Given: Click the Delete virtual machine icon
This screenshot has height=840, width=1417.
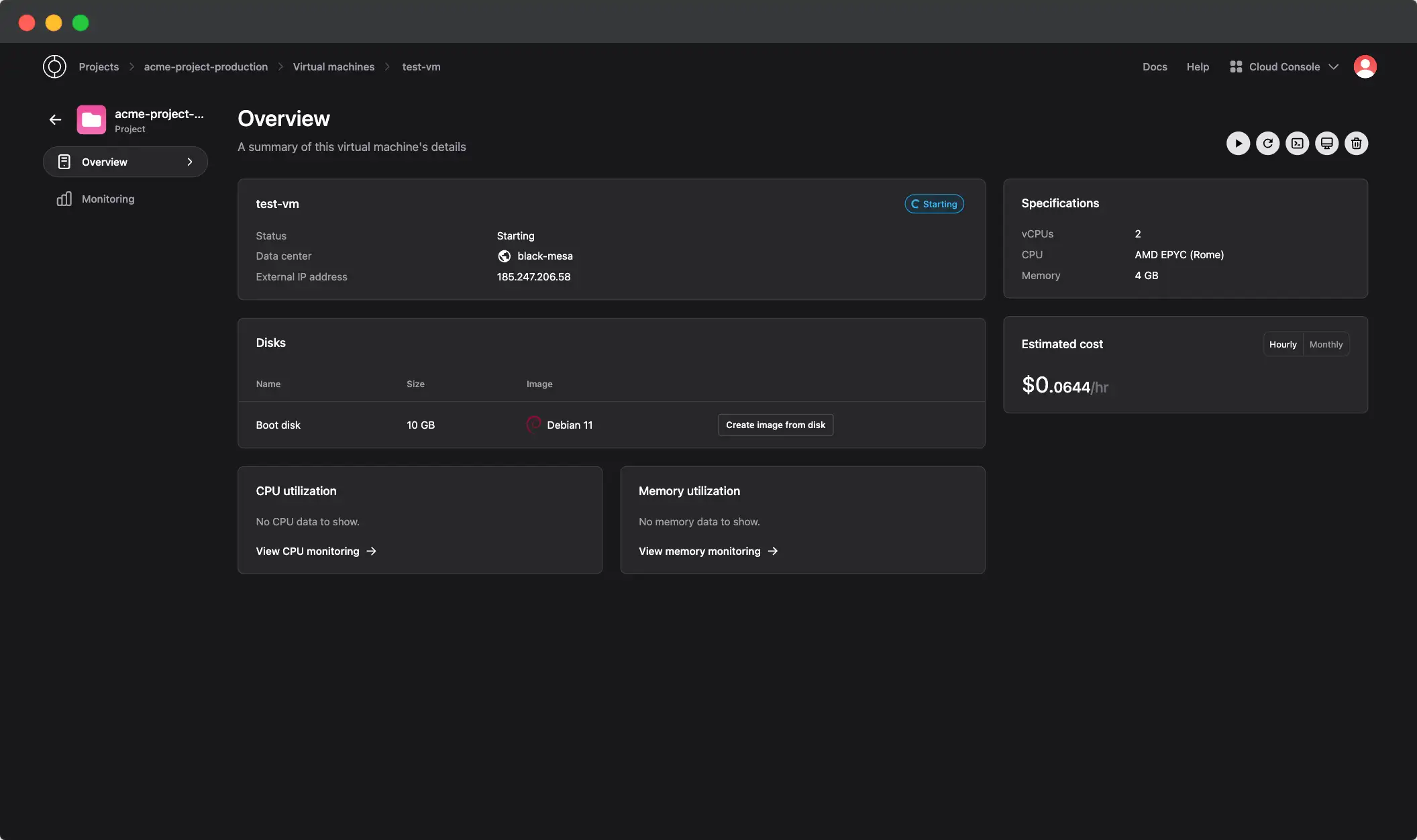Looking at the screenshot, I should tap(1356, 142).
